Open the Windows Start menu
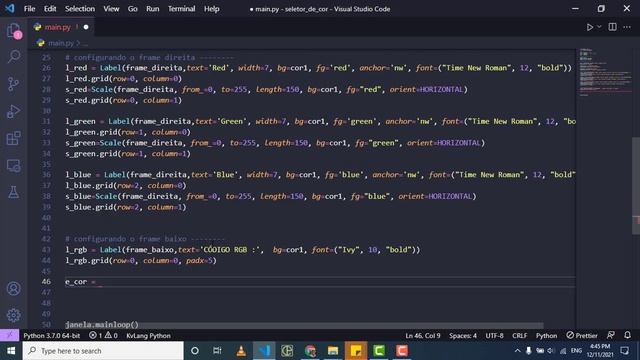 click(x=11, y=351)
